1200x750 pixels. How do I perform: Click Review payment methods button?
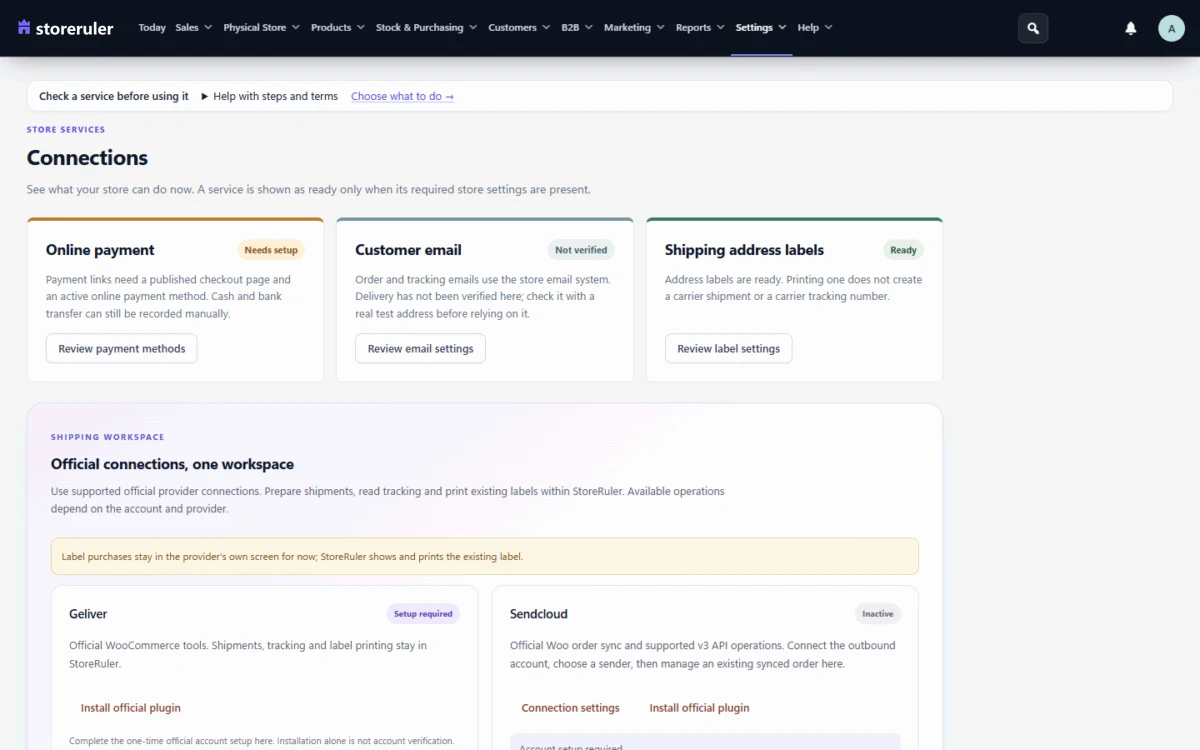pos(122,349)
